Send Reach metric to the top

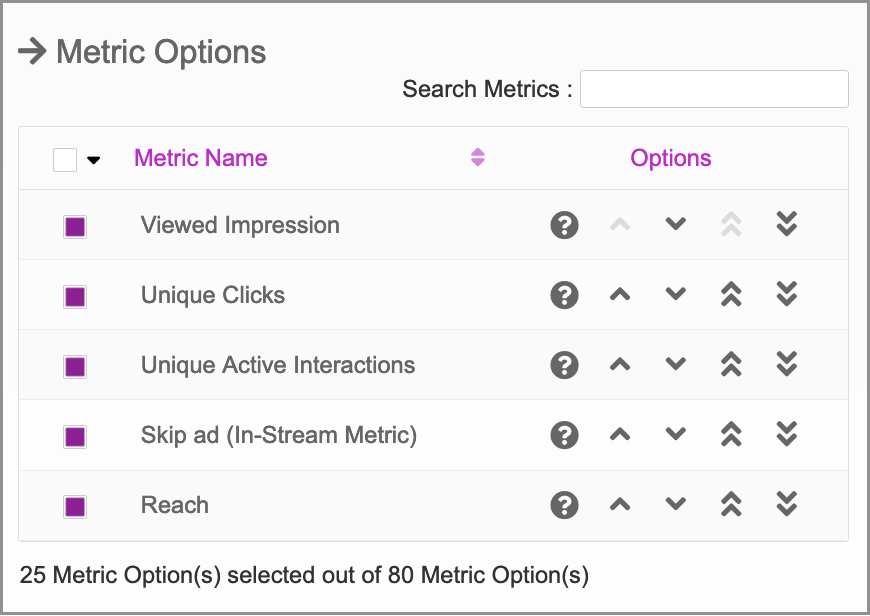click(731, 504)
